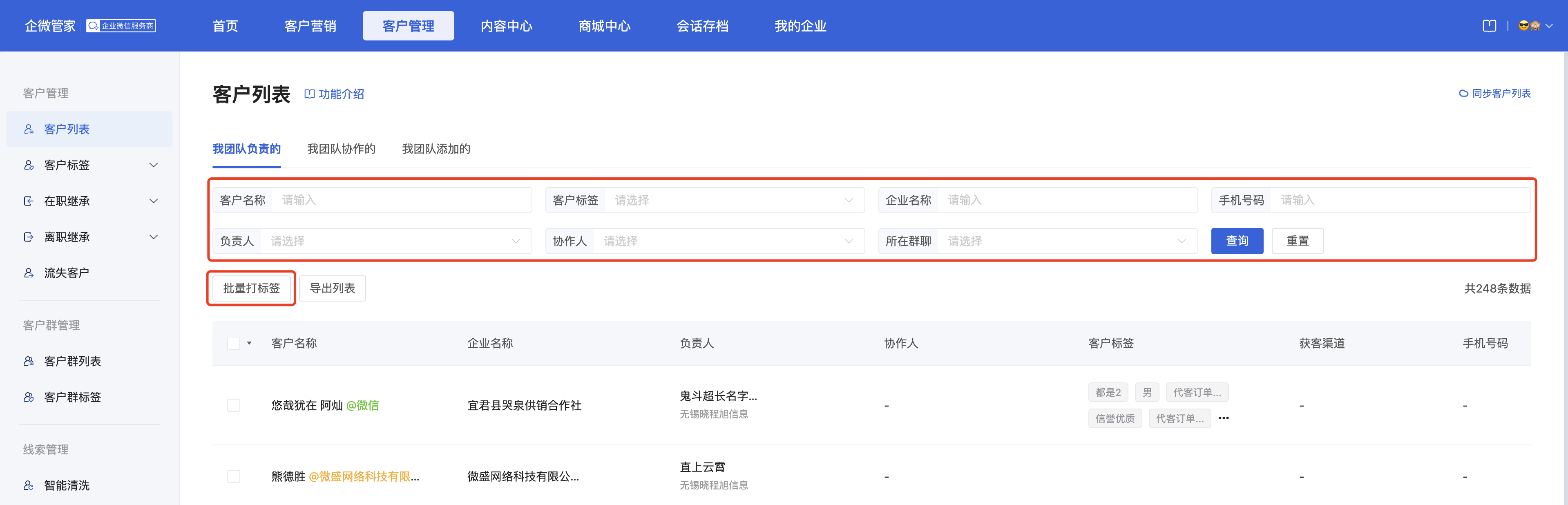Open the 会话存档 top menu
The image size is (1568, 505).
[702, 26]
